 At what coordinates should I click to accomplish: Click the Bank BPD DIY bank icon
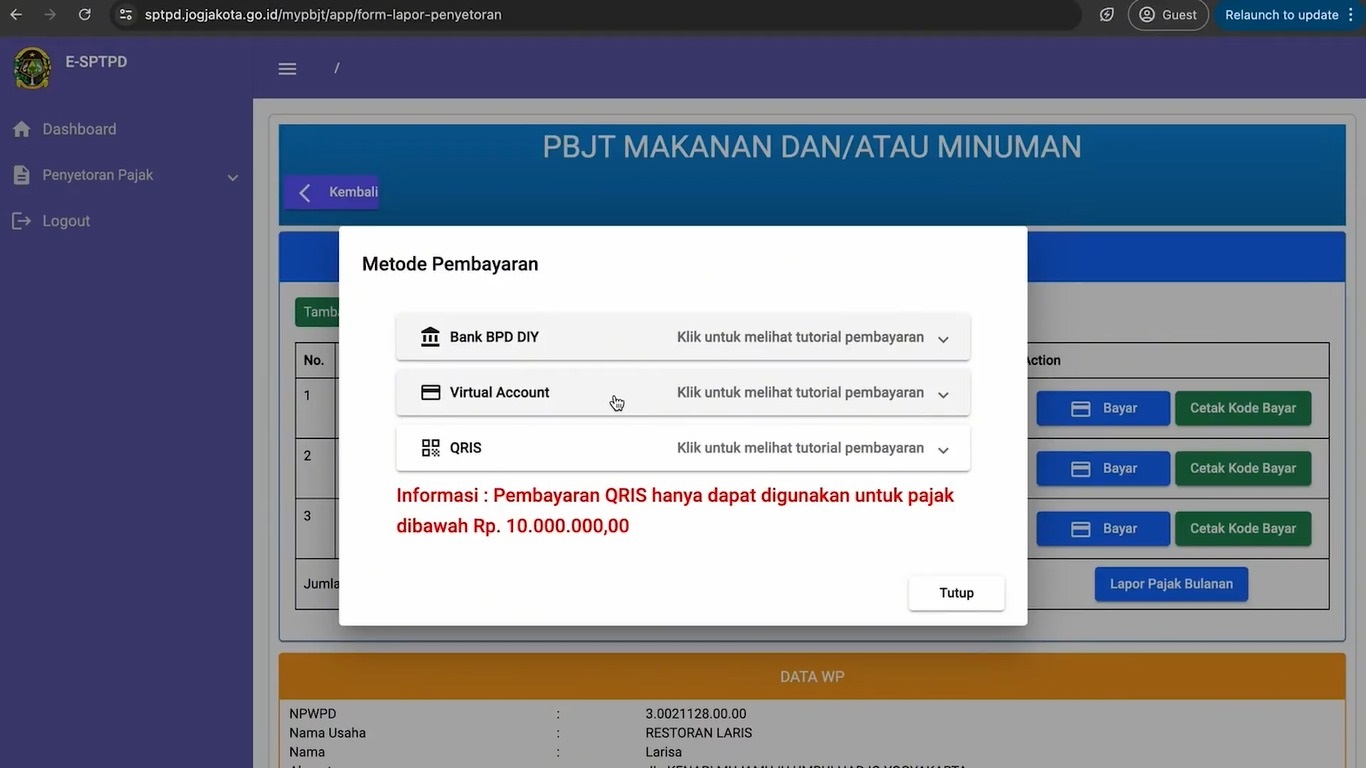coord(430,337)
